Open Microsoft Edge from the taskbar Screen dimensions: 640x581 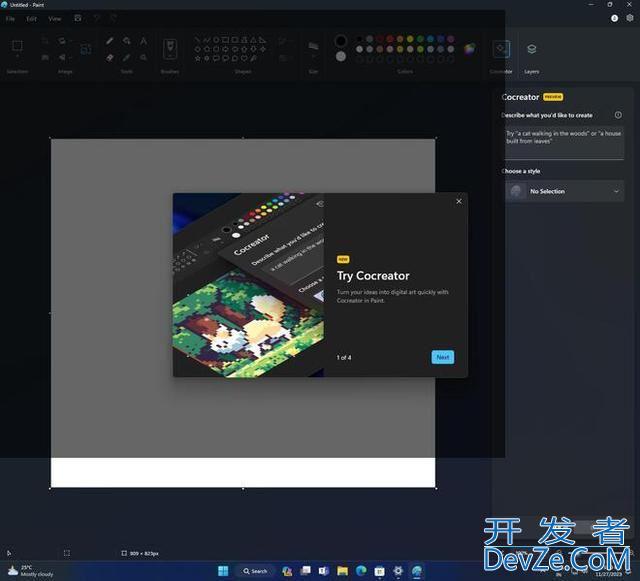[361, 571]
